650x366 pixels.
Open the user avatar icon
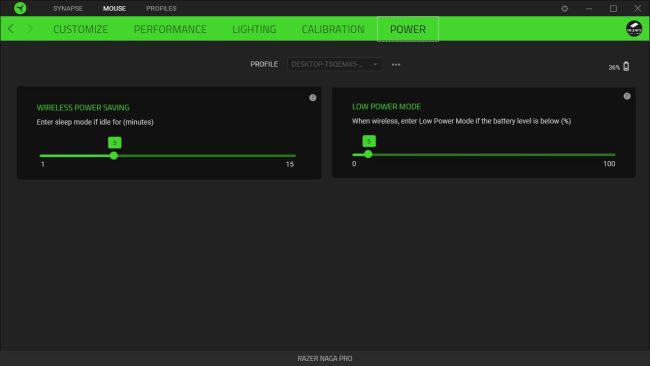634,29
